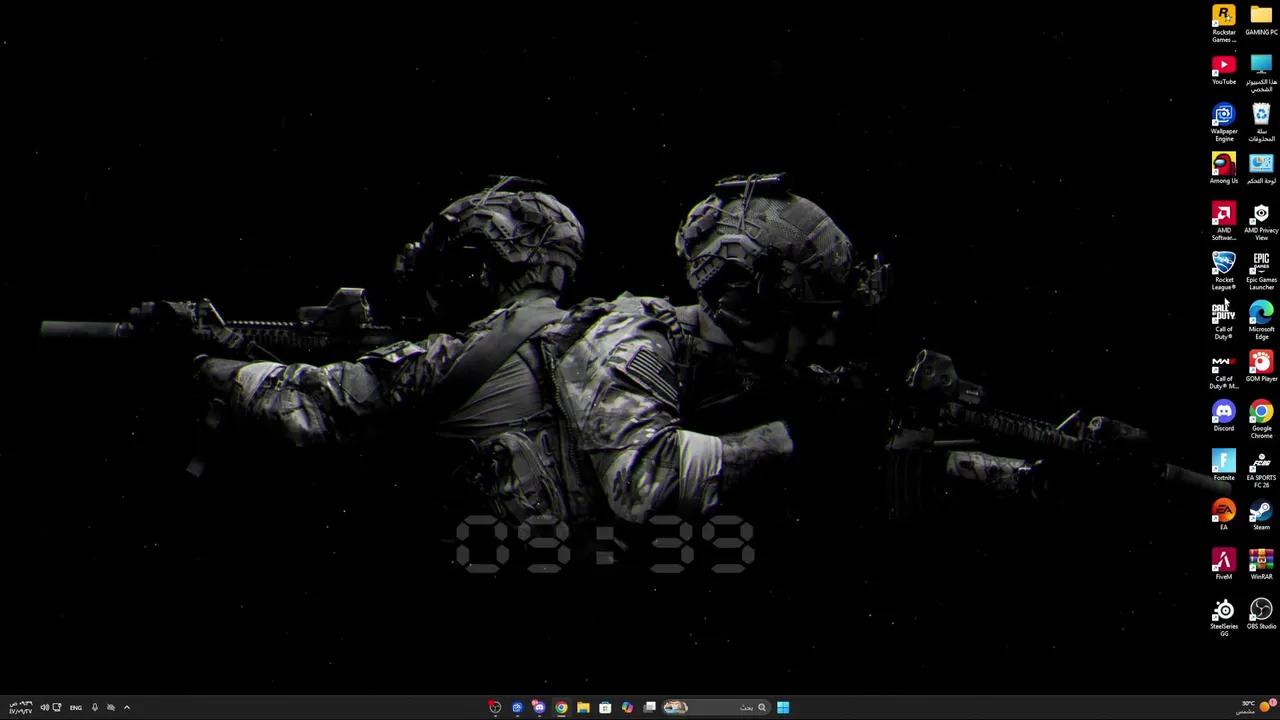This screenshot has height=720, width=1280.
Task: Open Microsoft Store from the taskbar
Action: [x=605, y=708]
